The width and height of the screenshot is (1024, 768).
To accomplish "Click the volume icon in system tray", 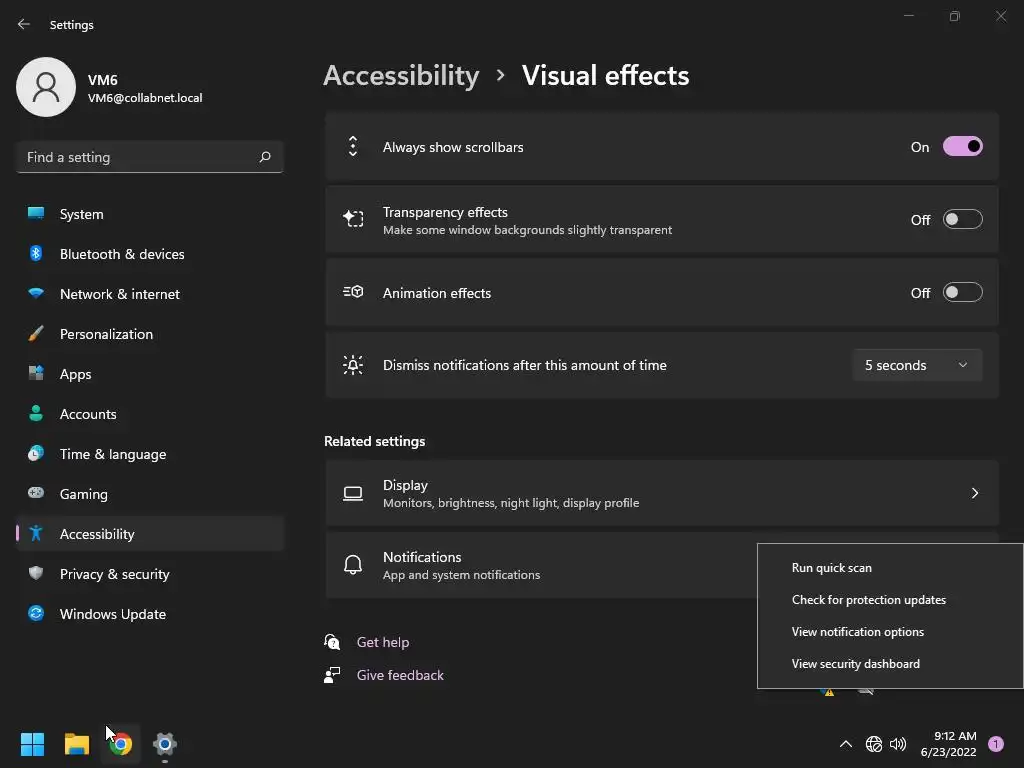I will [x=898, y=744].
